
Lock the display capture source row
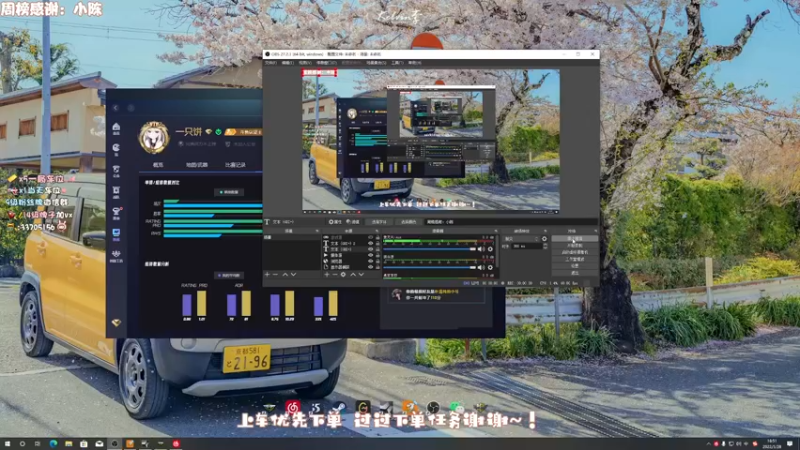pyautogui.click(x=378, y=267)
